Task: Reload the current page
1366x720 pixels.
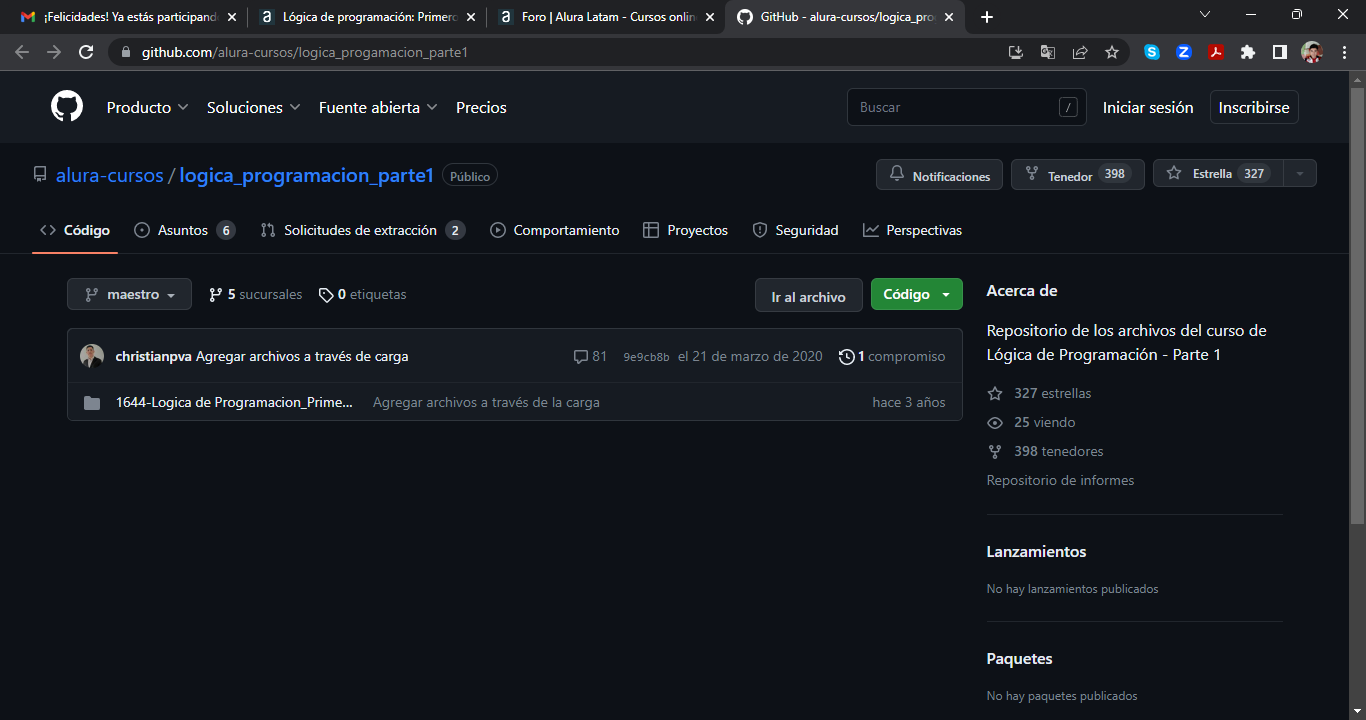Action: click(86, 52)
